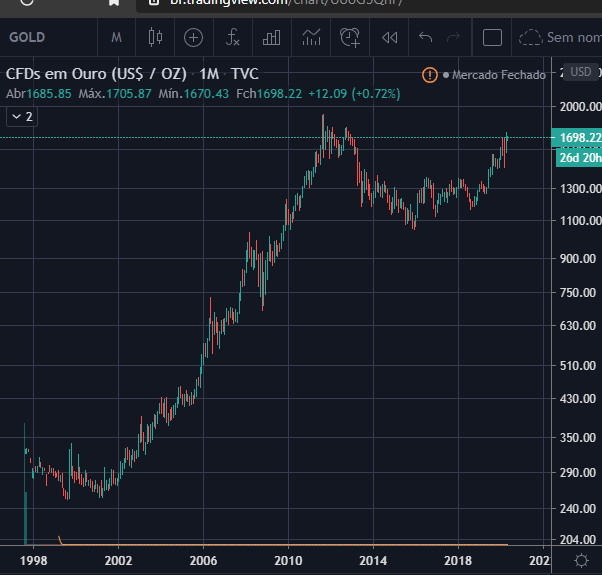Open the M timeframe interval selector
602x575 pixels.
tap(116, 38)
